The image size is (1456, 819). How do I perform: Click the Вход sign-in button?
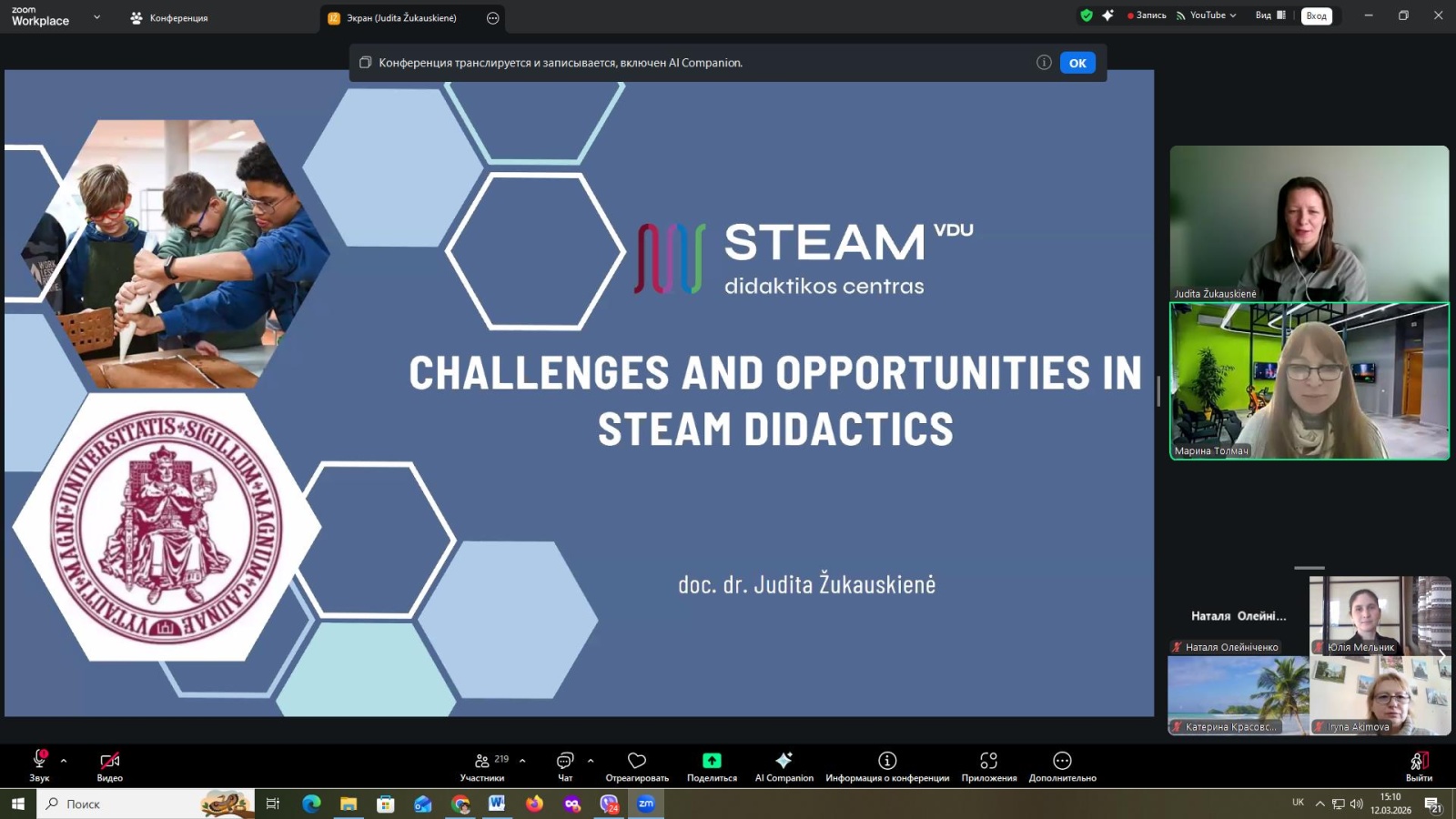1316,16
